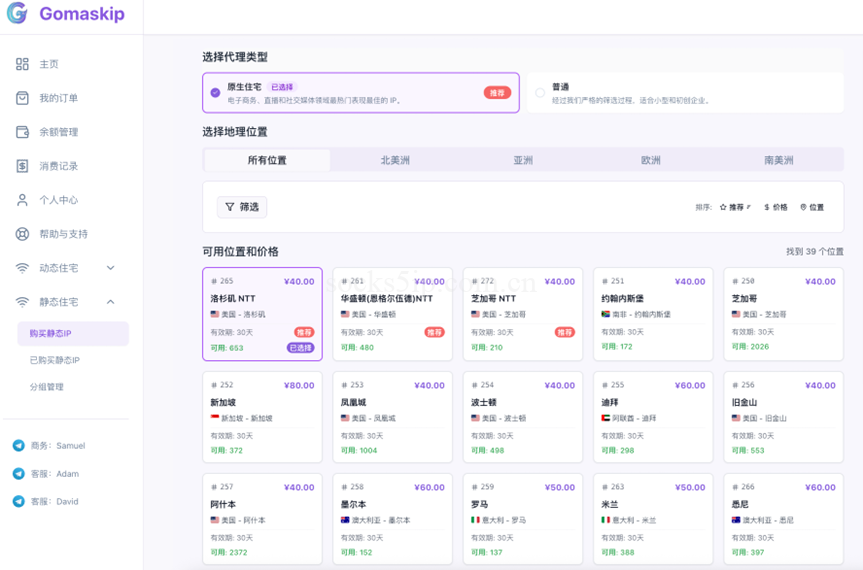The width and height of the screenshot is (863, 570).
Task: Click the 我的订单 orders icon
Action: 22,98
